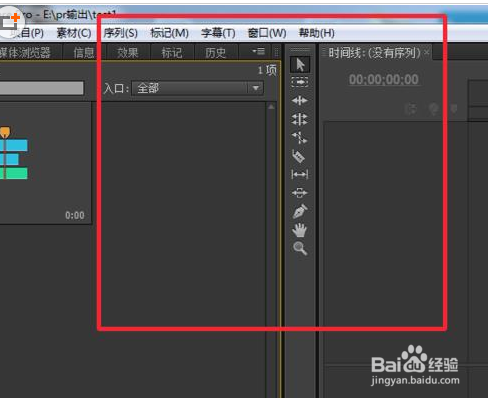
Task: Switch to the 标记 panel tab
Action: click(x=172, y=52)
